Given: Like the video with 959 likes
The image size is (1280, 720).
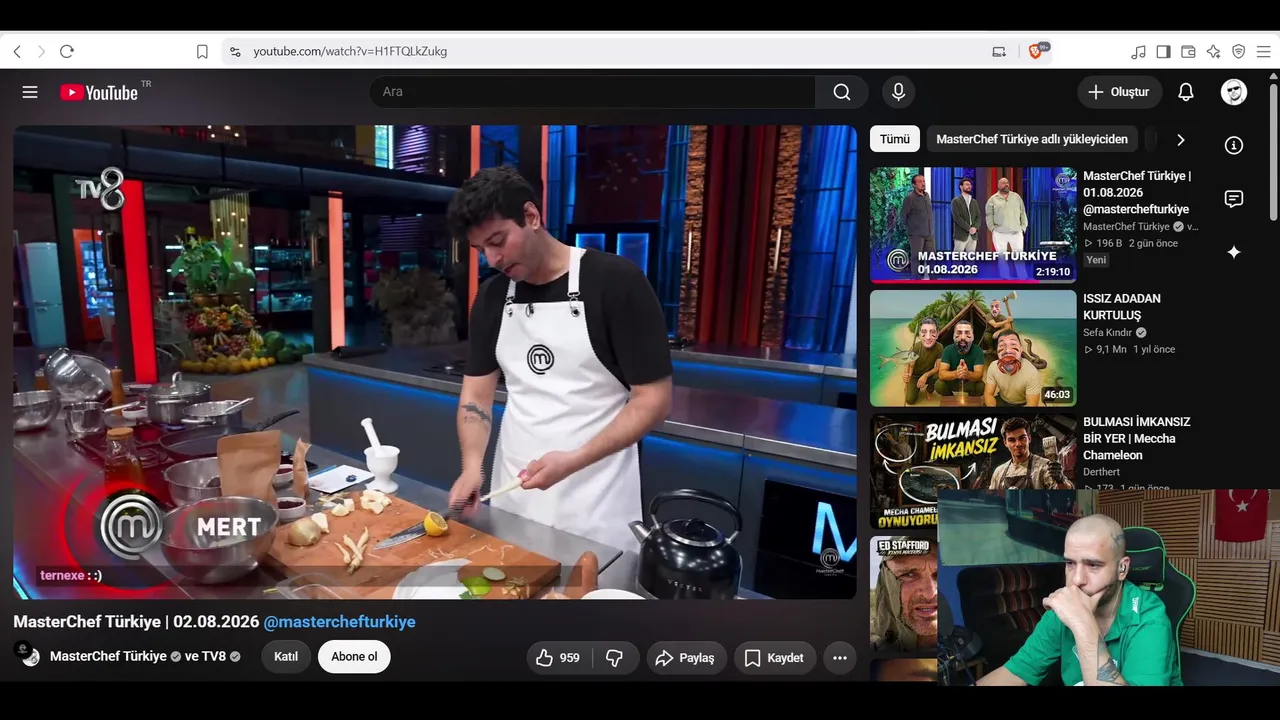Looking at the screenshot, I should click(x=559, y=657).
